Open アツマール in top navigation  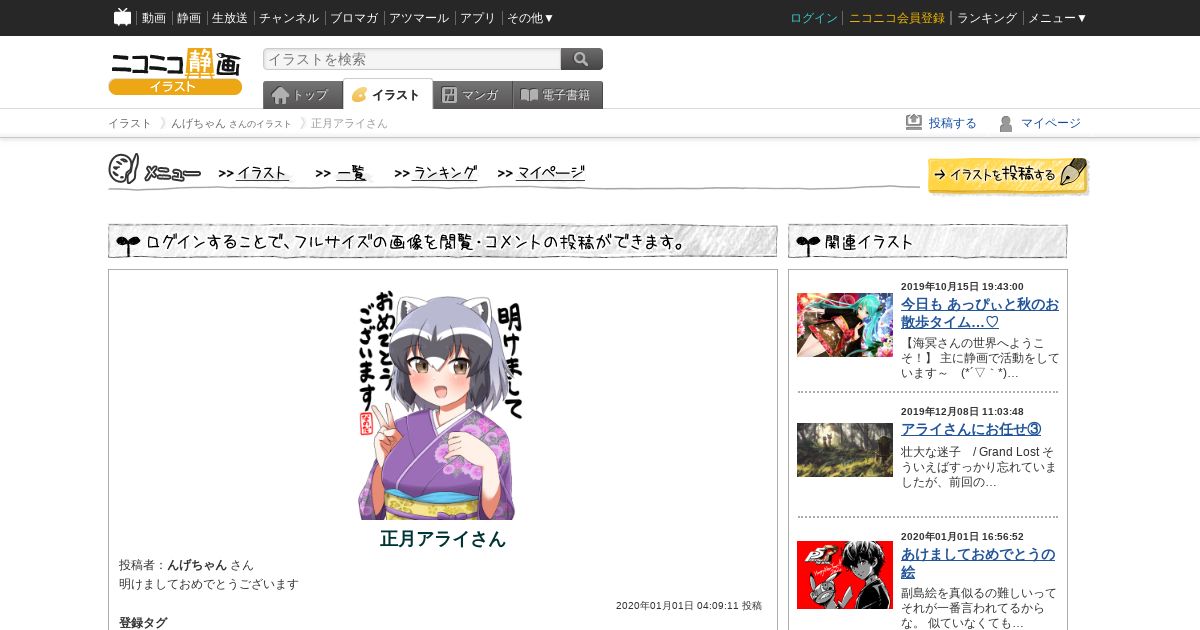point(419,18)
